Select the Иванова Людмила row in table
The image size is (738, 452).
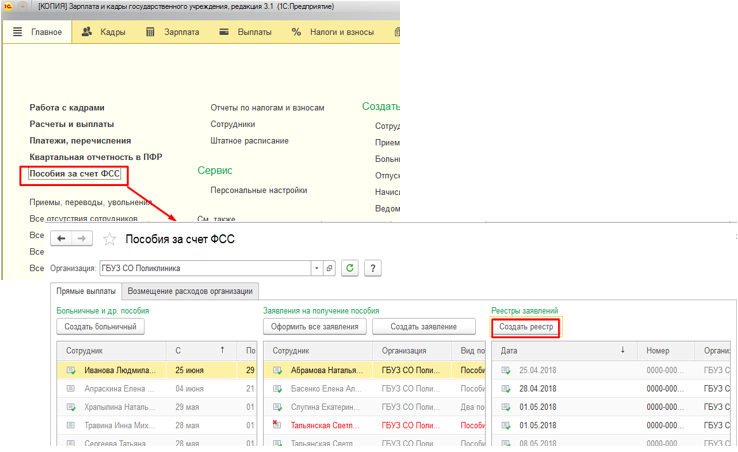point(120,370)
